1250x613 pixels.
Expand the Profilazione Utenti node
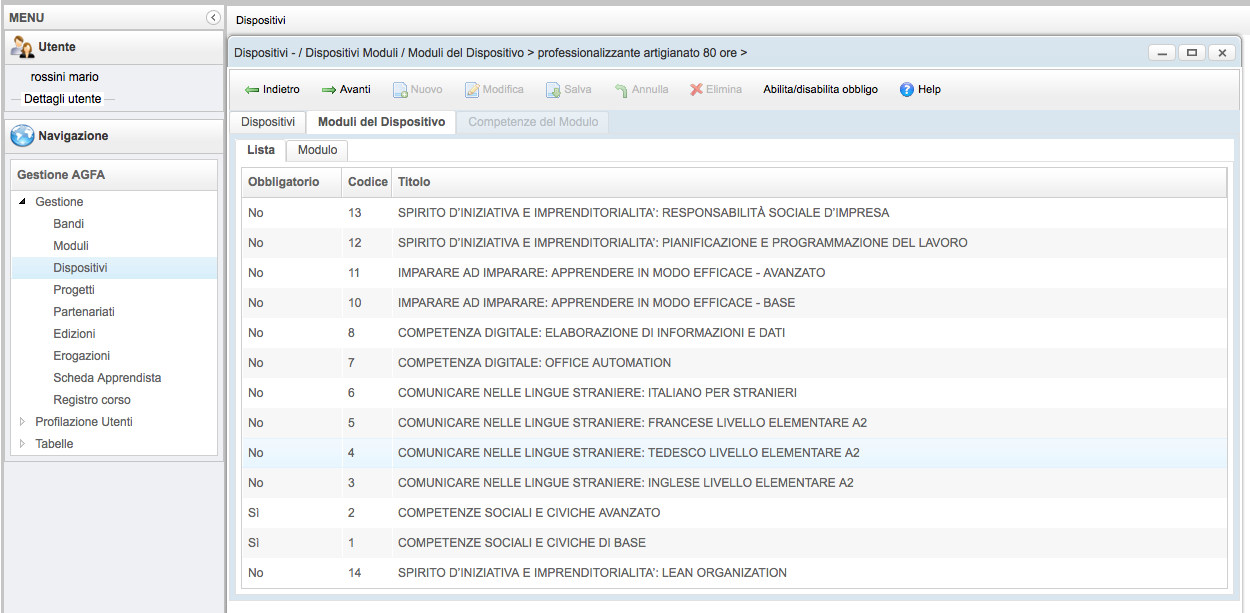[23, 422]
